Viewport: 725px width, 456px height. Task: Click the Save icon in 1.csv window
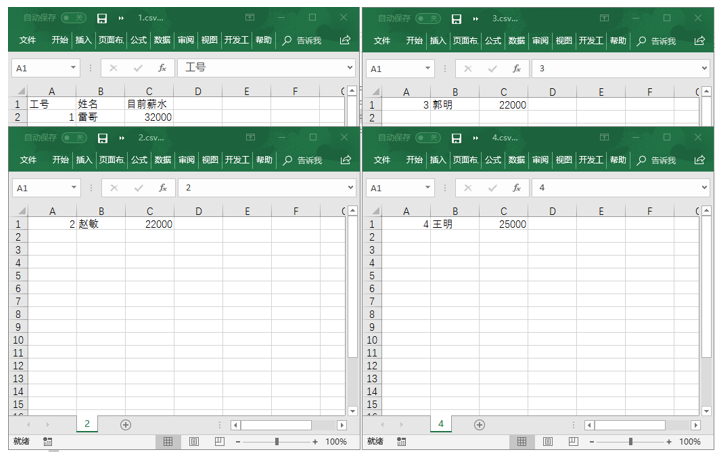pos(102,18)
